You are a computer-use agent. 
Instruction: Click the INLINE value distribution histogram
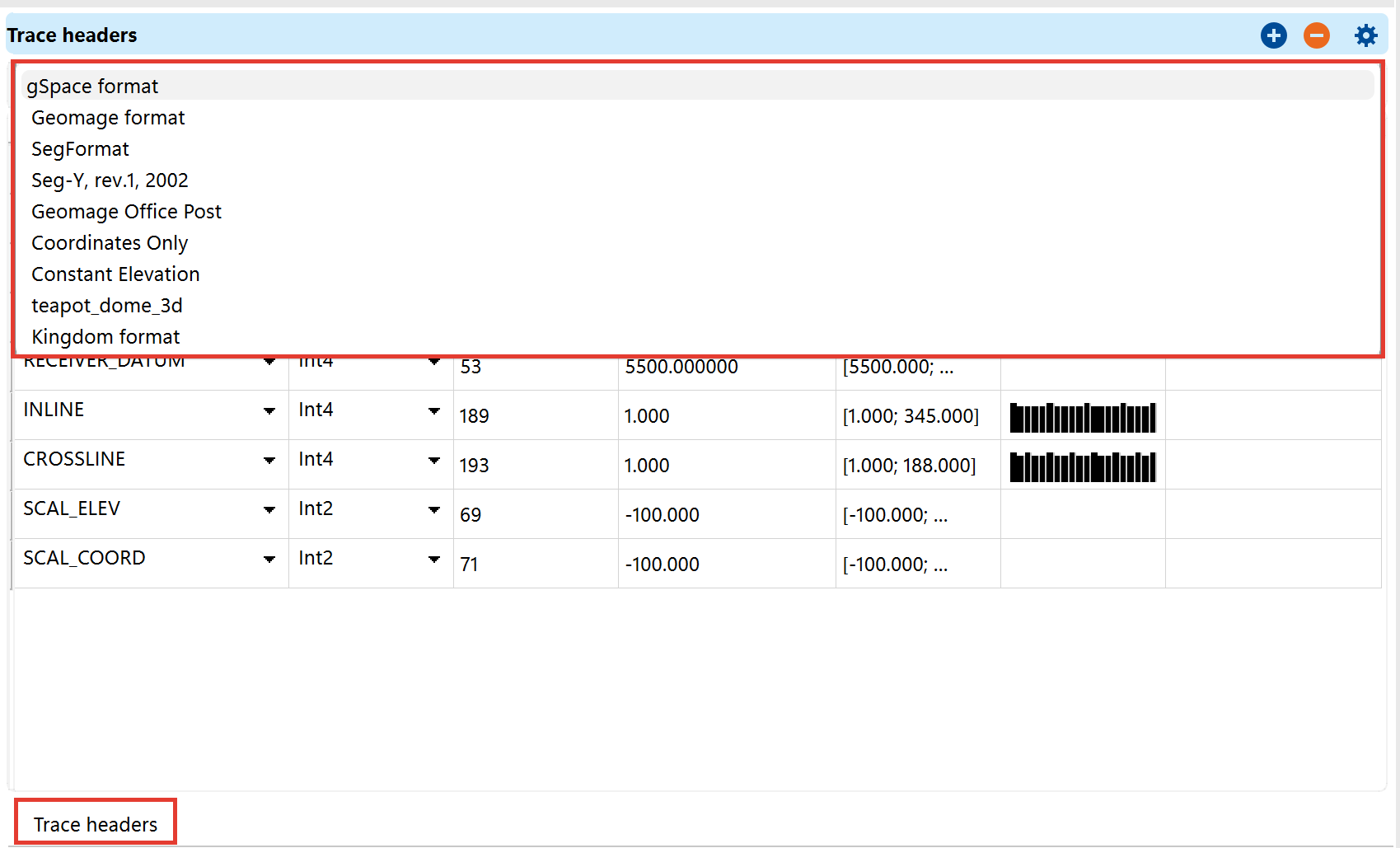(x=1082, y=417)
